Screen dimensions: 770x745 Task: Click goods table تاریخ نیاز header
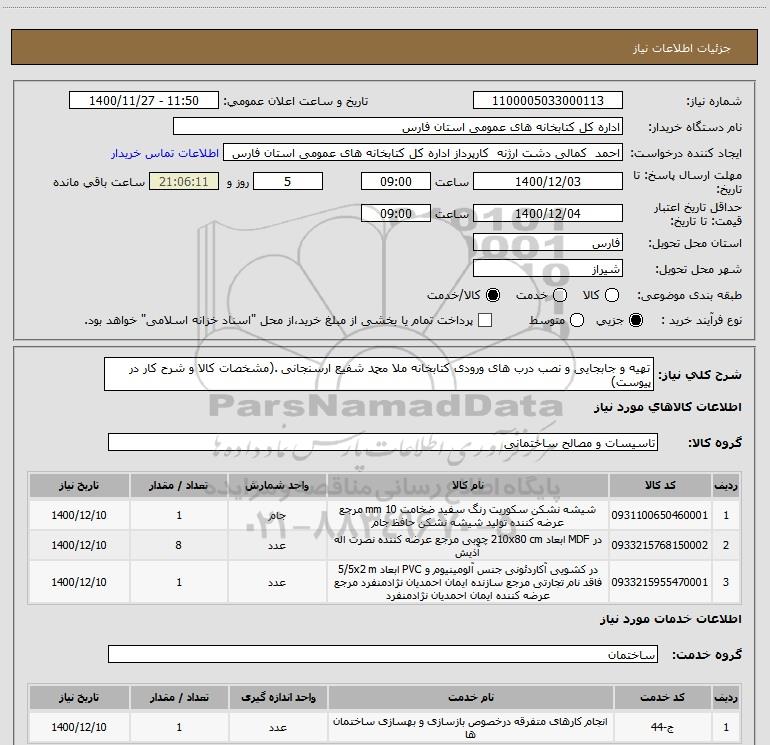(x=79, y=485)
